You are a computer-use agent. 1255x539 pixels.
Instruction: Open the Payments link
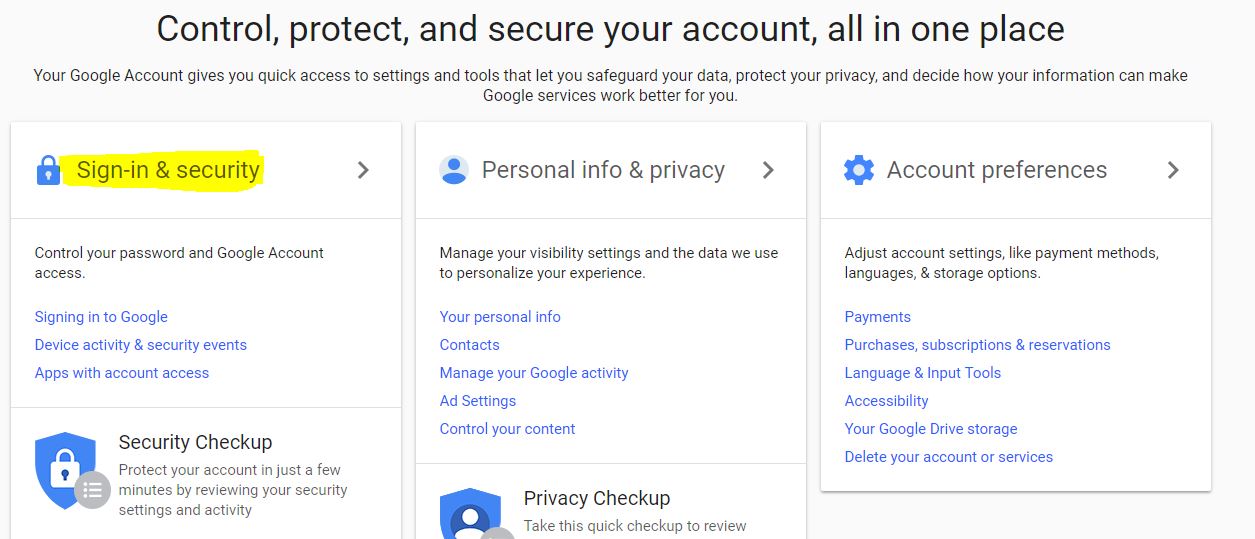coord(878,317)
